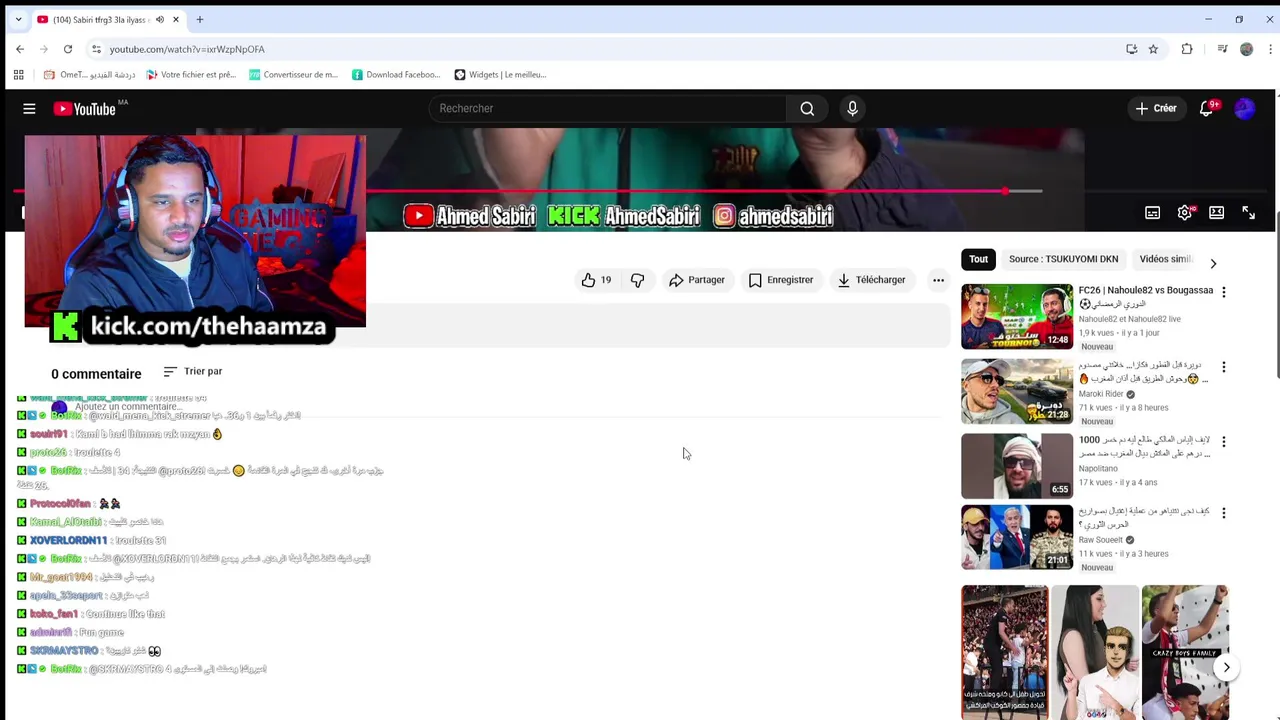Bookmark this page with star icon
Viewport: 1280px width, 720px height.
click(1153, 49)
